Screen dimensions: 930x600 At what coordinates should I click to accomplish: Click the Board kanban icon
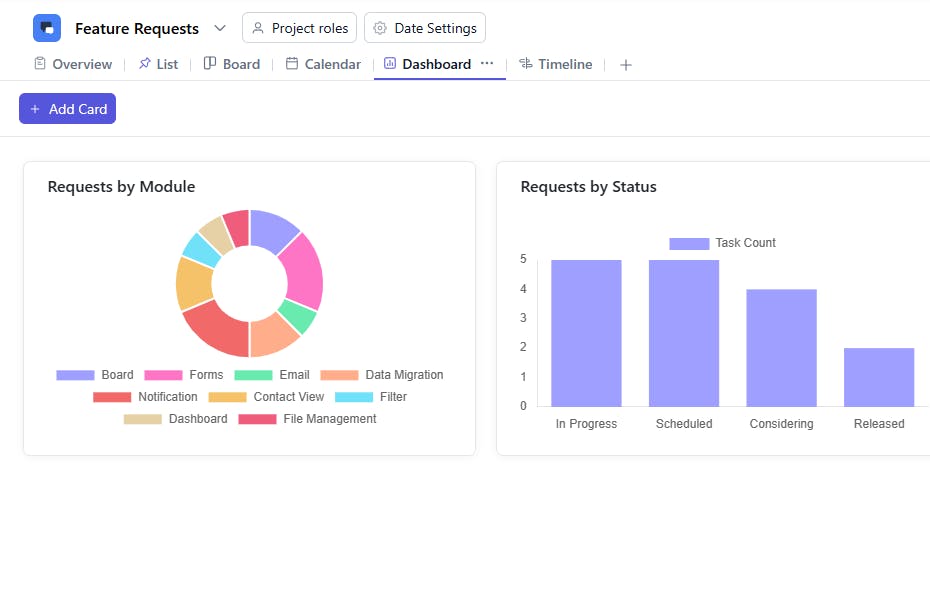tap(210, 63)
